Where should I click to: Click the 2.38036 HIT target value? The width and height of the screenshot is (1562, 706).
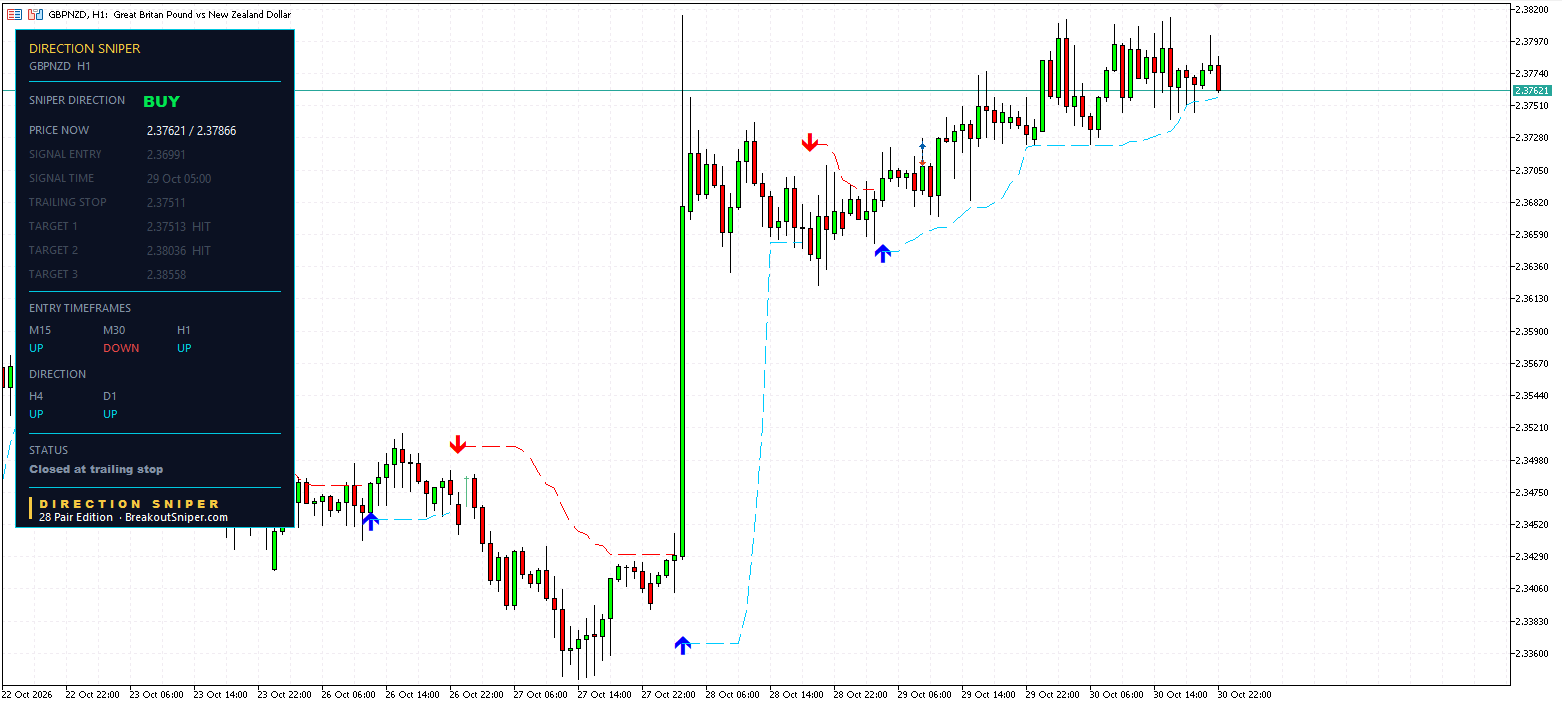pos(179,250)
